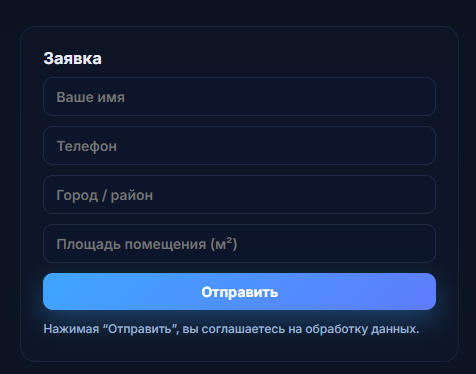Activate the 'Площадь помещения (м²)' field
Screen dimensions: 476x374
[239, 244]
